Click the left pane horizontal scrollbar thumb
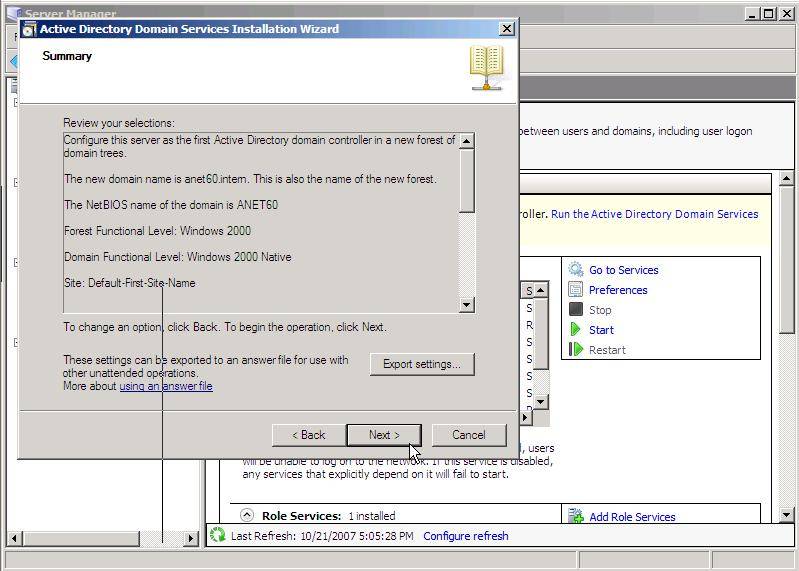The image size is (799, 571). click(x=82, y=538)
